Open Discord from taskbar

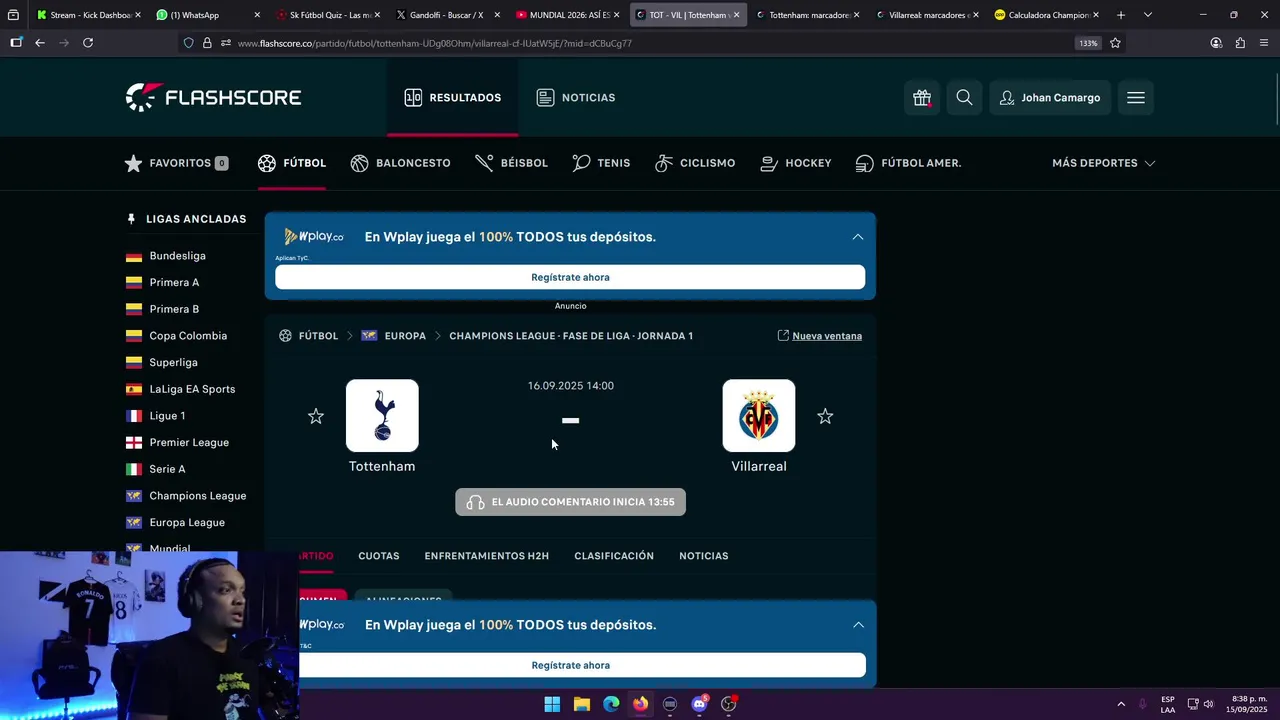click(x=700, y=704)
